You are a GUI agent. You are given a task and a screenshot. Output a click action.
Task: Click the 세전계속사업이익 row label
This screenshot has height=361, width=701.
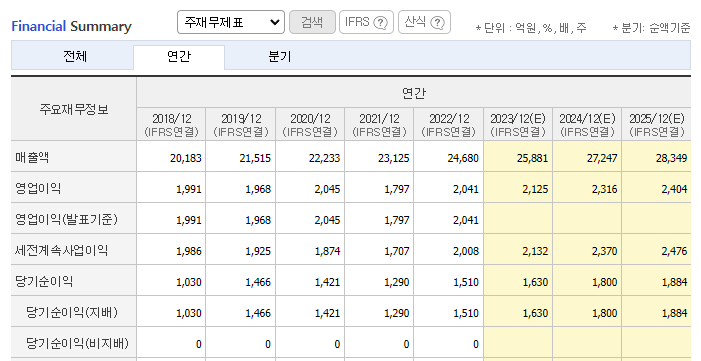pyautogui.click(x=61, y=250)
